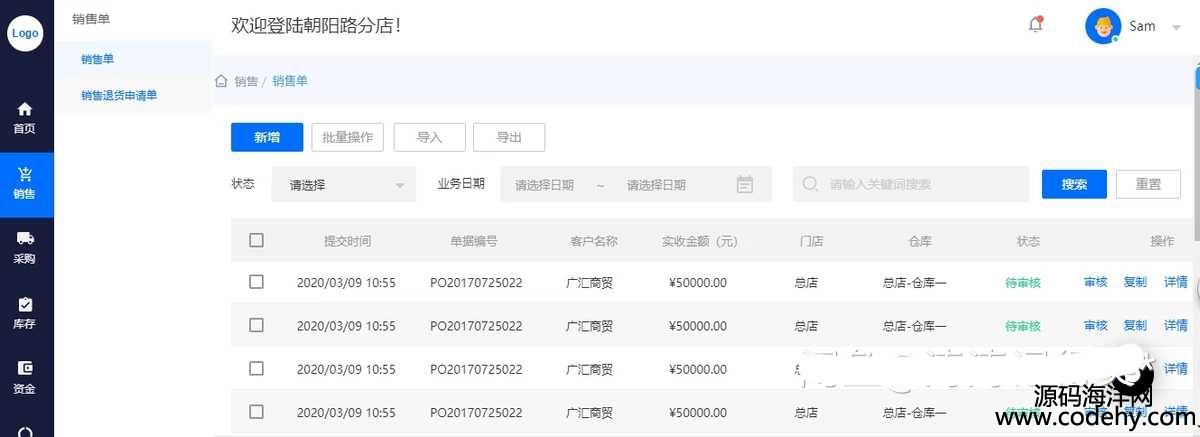Click the 重置 button
The height and width of the screenshot is (437, 1200).
click(x=1149, y=184)
